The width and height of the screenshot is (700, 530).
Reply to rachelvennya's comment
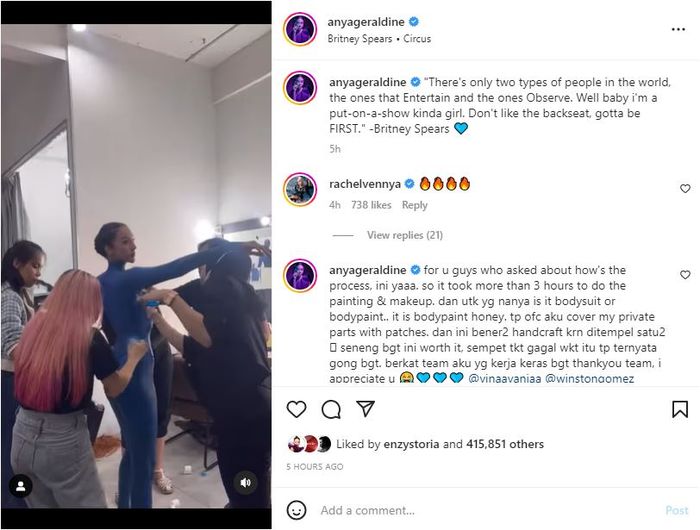pyautogui.click(x=414, y=205)
